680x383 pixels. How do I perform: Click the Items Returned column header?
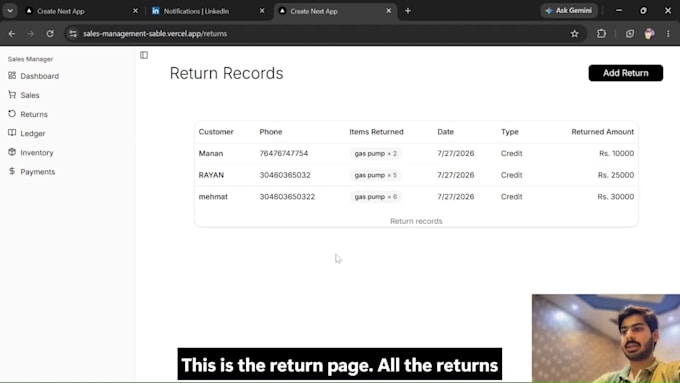point(376,132)
